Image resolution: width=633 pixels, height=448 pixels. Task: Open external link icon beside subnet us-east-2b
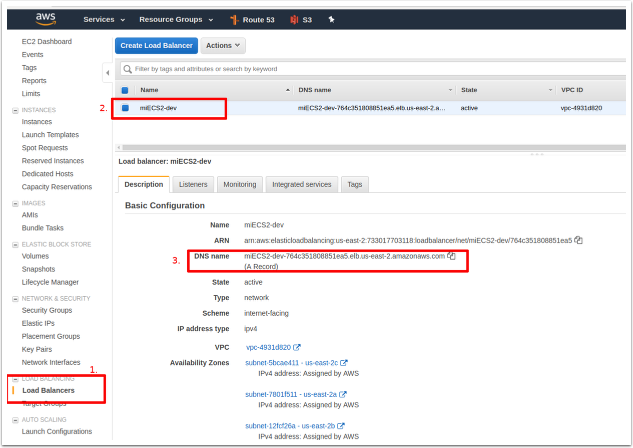tap(341, 426)
